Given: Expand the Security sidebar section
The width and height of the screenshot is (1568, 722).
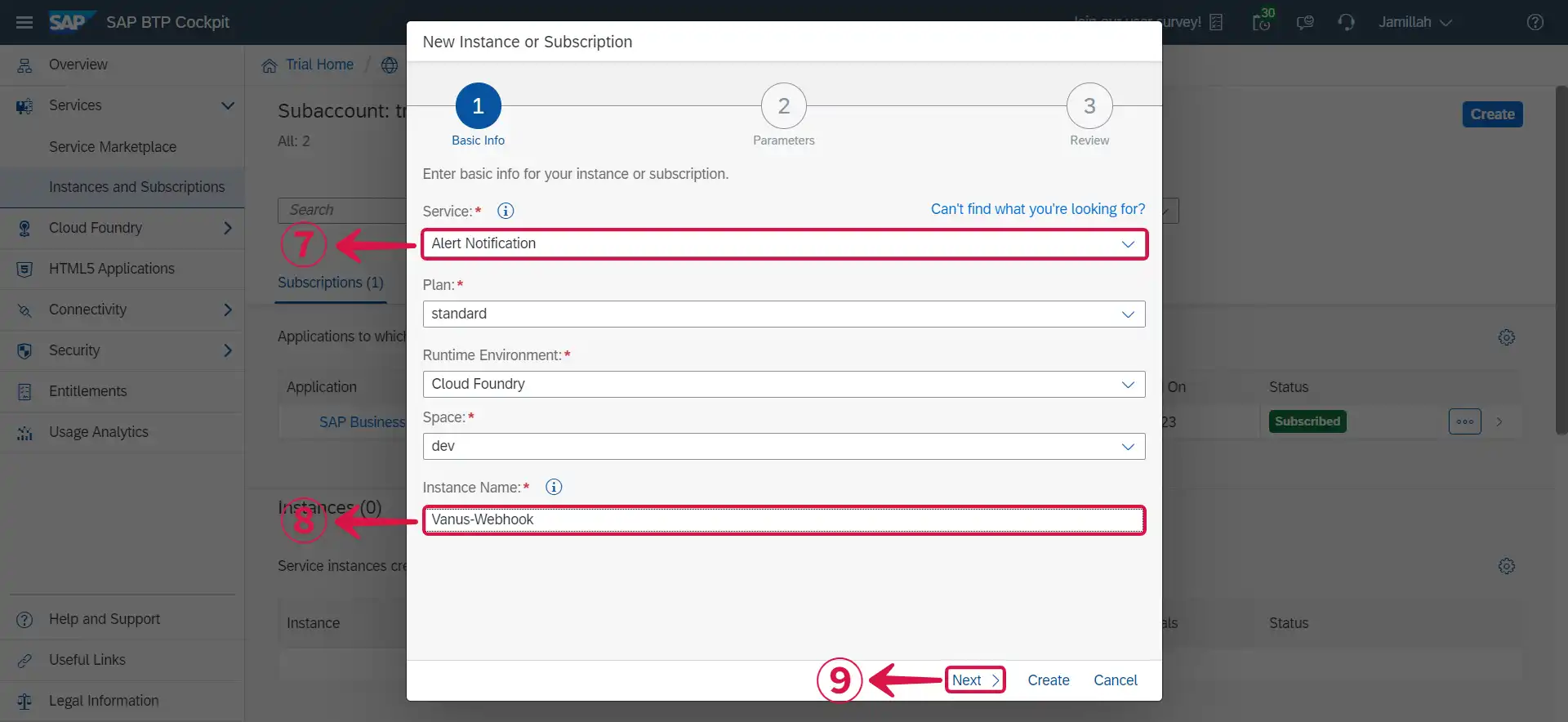Looking at the screenshot, I should click(x=228, y=350).
